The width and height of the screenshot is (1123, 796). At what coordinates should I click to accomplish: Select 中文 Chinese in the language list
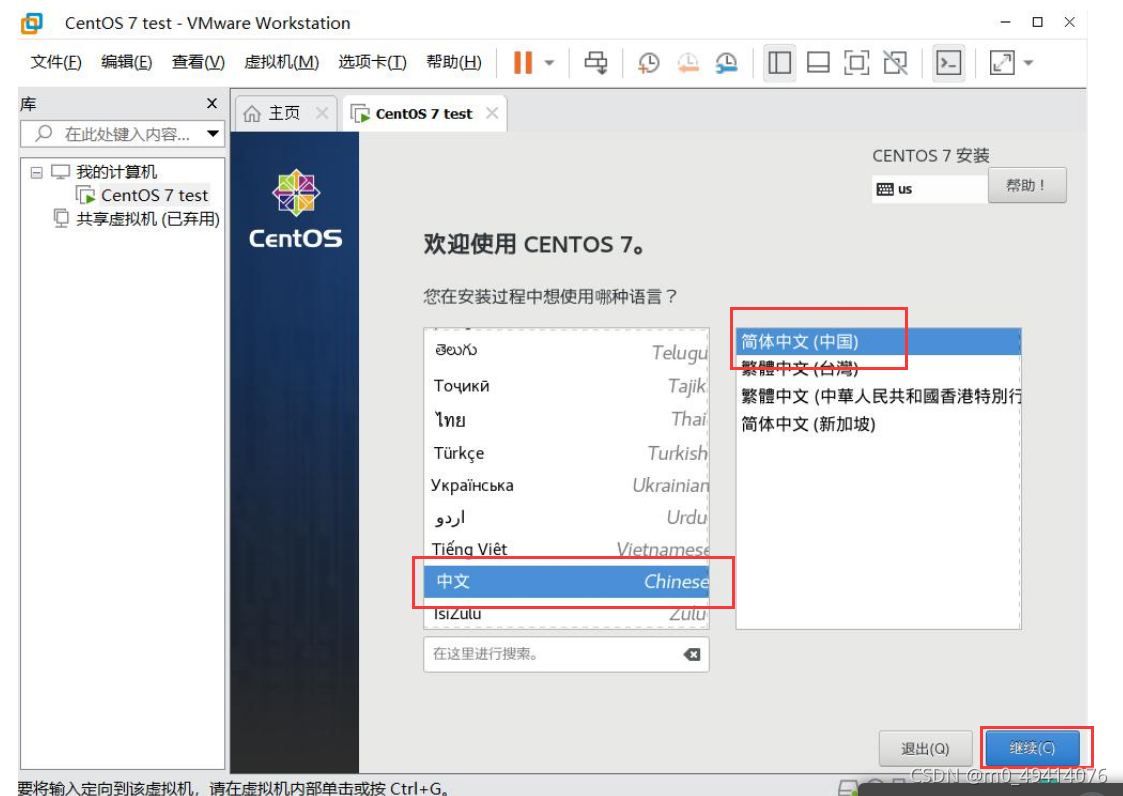[x=567, y=581]
